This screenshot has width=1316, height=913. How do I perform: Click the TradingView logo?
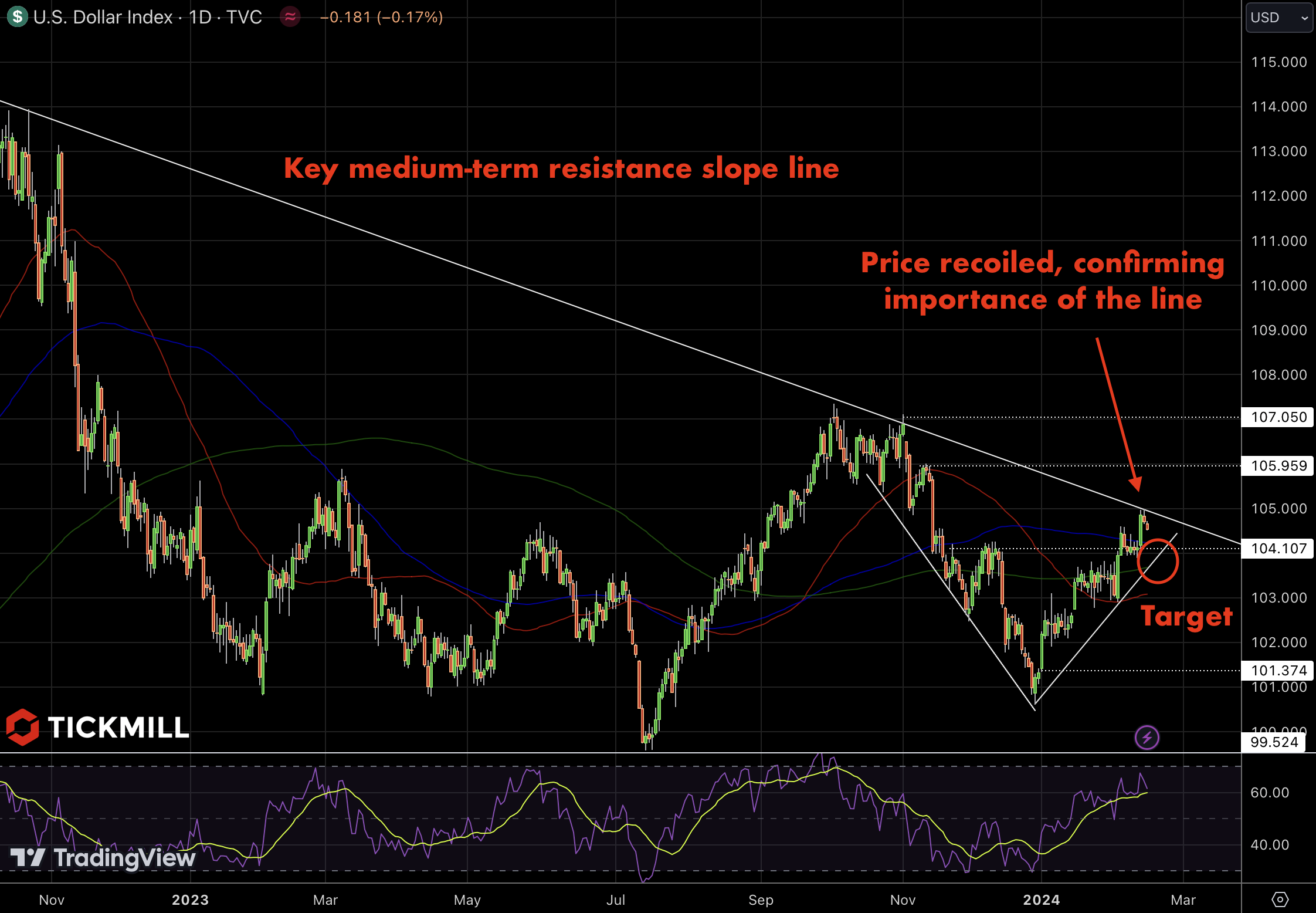103,858
